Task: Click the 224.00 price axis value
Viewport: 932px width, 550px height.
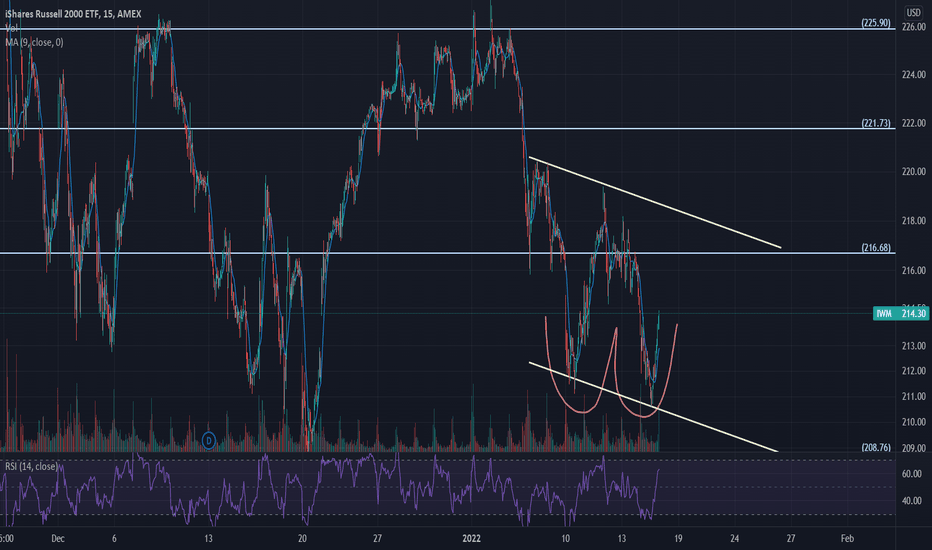Action: 914,74
